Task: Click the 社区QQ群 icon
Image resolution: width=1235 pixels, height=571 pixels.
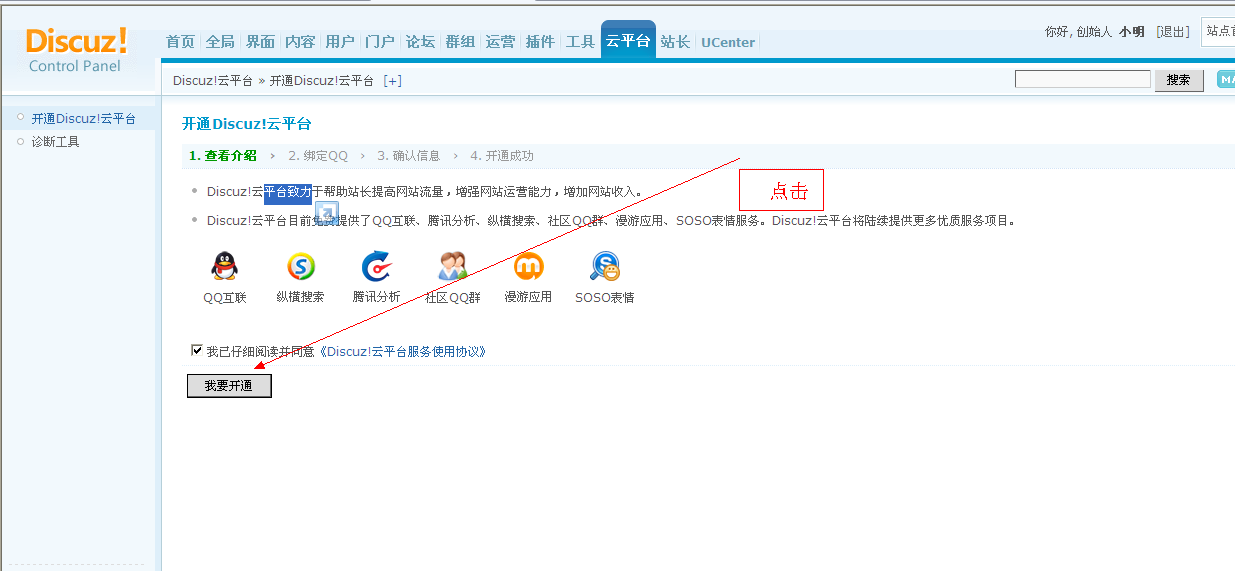Action: click(x=453, y=266)
